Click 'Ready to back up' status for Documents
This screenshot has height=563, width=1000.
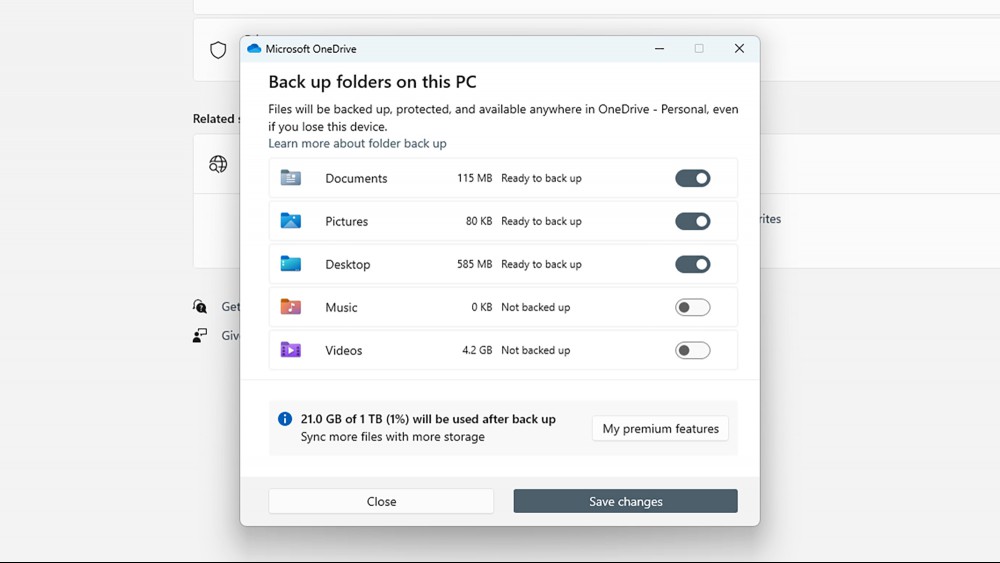[541, 178]
